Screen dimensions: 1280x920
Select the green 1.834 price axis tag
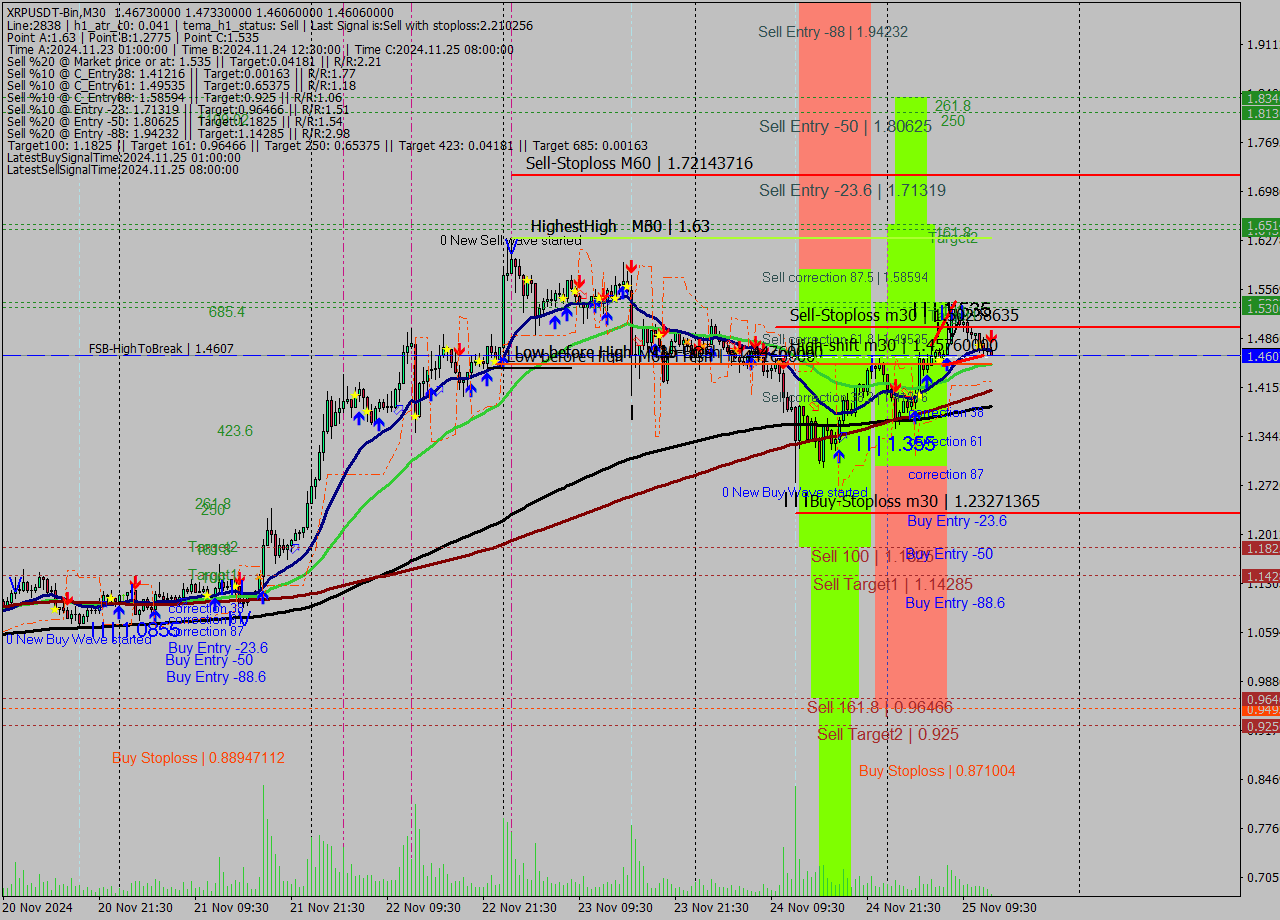pyautogui.click(x=1261, y=98)
